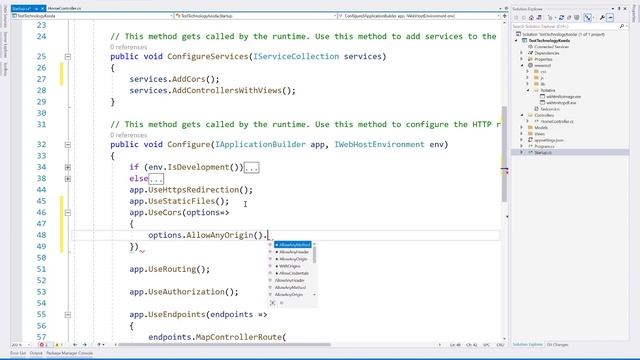This screenshot has height=360, width=640.
Task: Click the Properties wrench icon in Solution Explorer
Action: [602, 18]
